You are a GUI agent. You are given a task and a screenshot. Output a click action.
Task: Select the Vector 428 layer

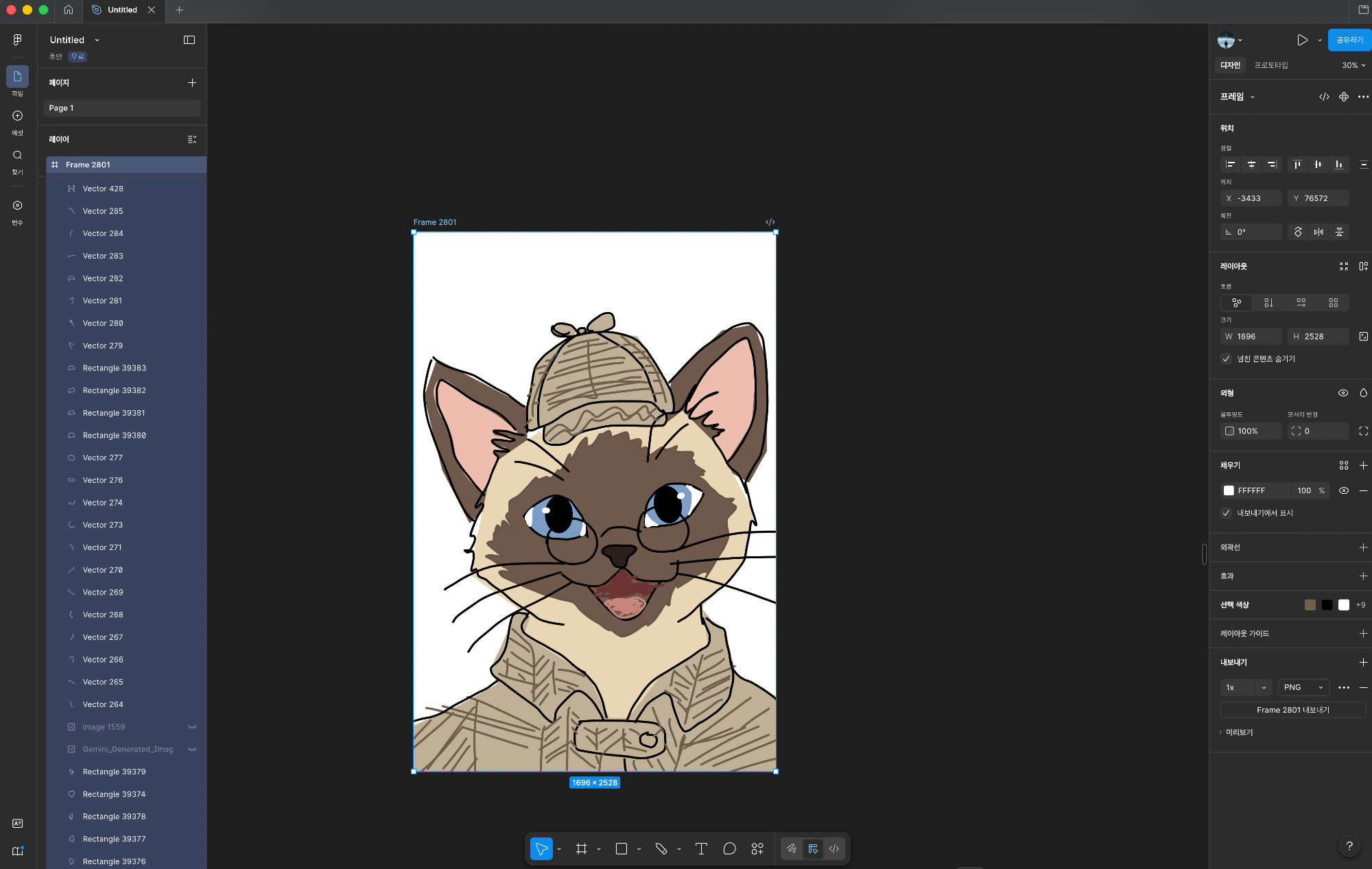click(103, 189)
